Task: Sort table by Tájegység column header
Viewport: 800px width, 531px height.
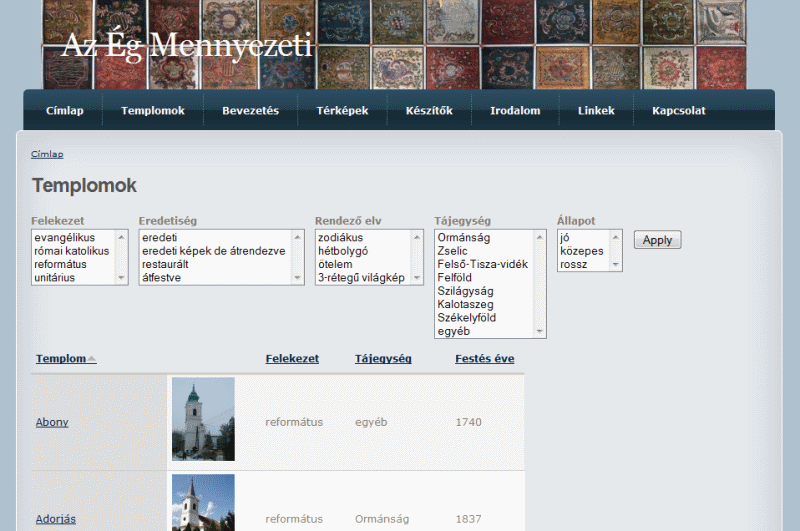Action: click(383, 359)
